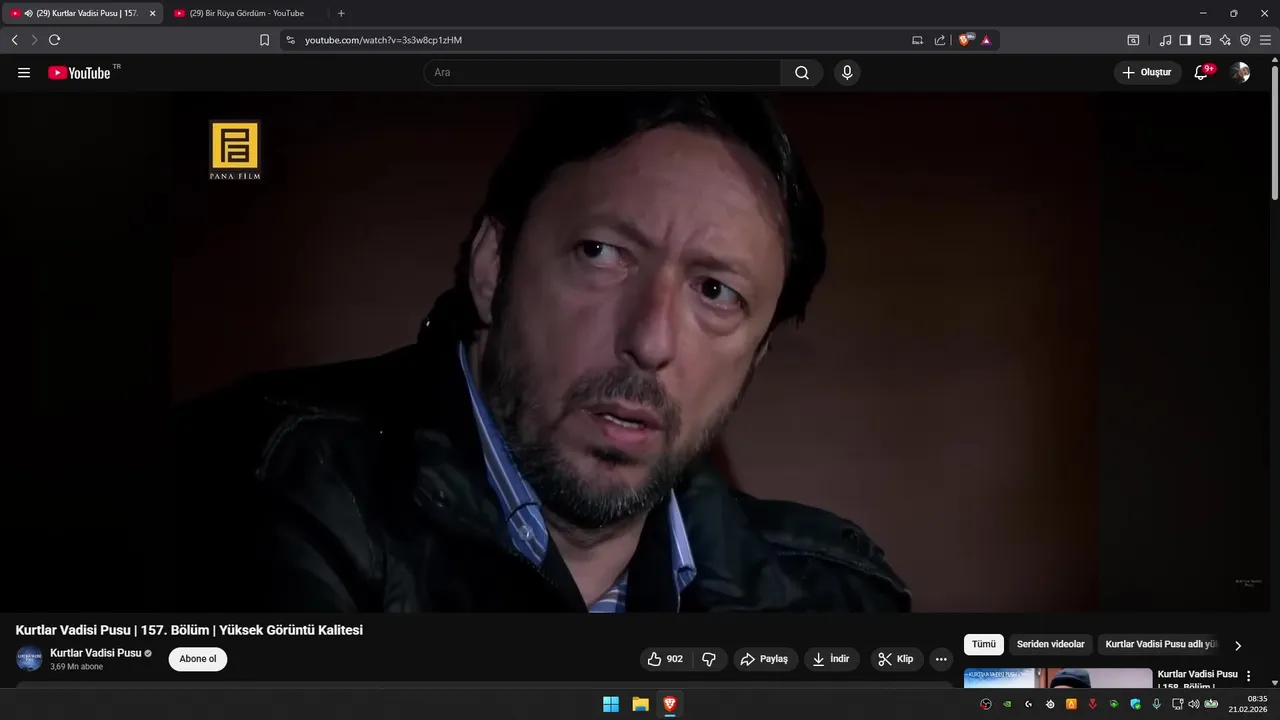The image size is (1280, 720).
Task: Open options for suggested 158. Bölüm video
Action: [1248, 676]
